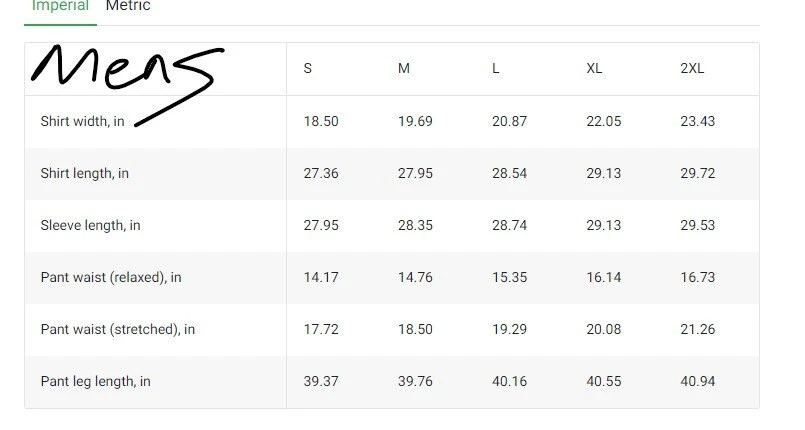
Task: Click the L size column header
Action: [496, 69]
